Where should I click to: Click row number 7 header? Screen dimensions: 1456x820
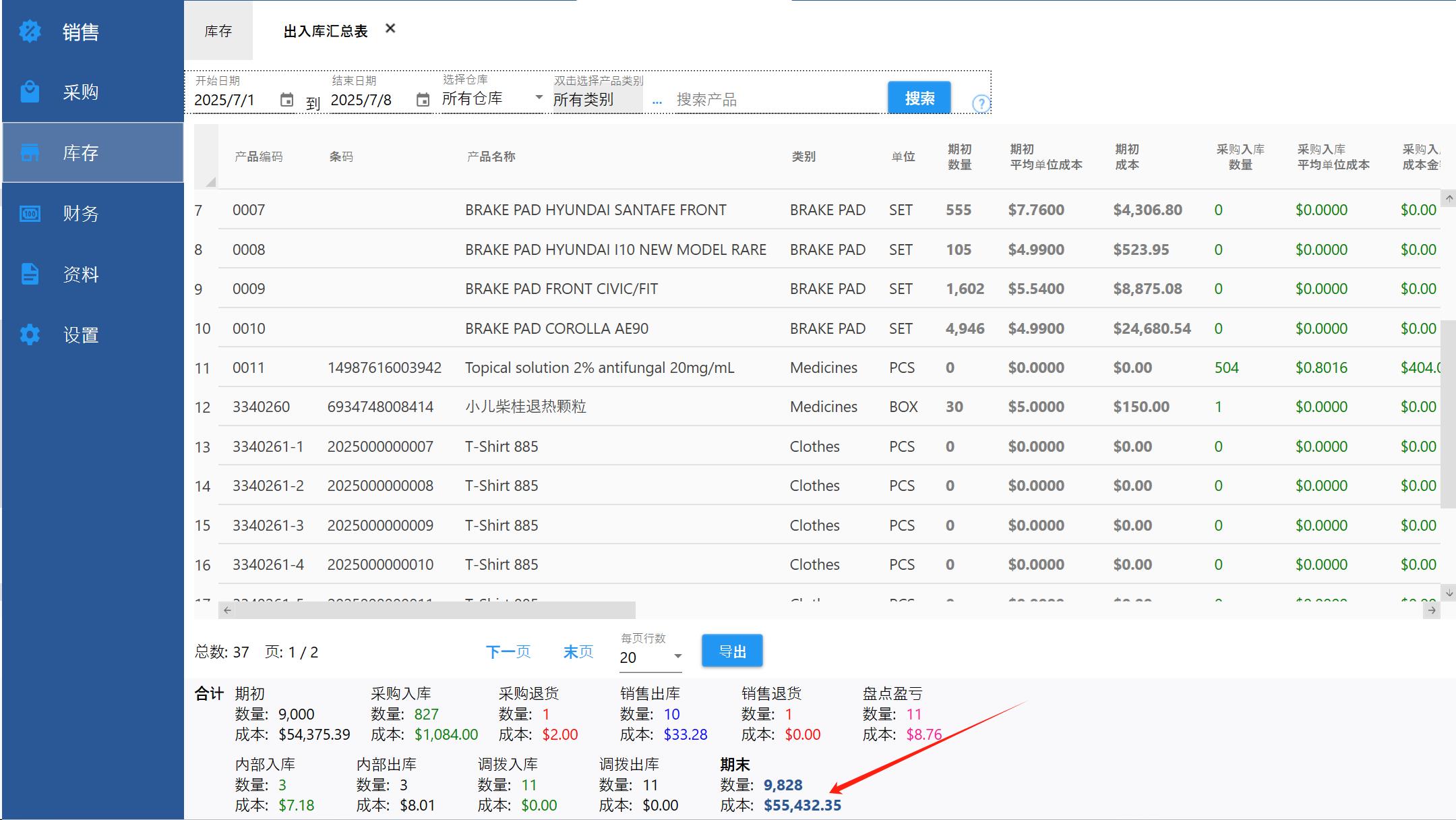click(199, 210)
